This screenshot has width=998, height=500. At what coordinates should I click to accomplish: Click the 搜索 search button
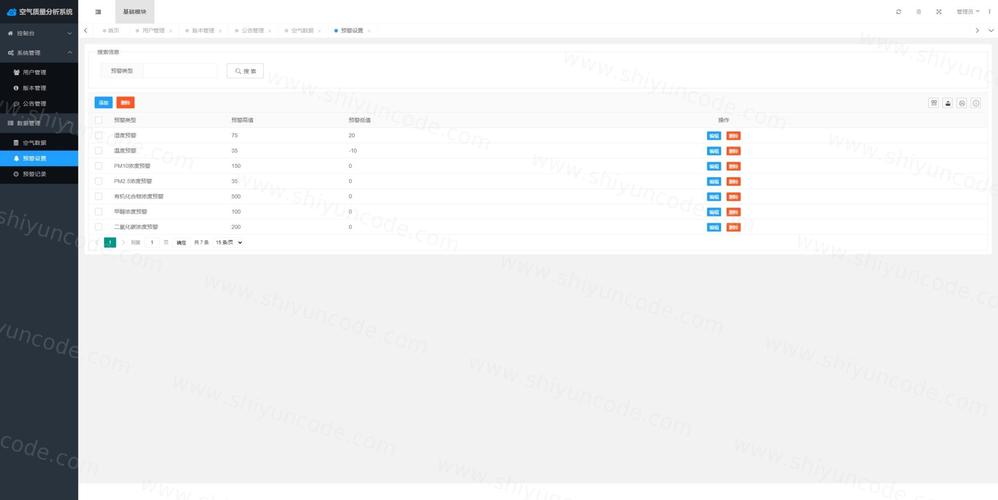245,71
